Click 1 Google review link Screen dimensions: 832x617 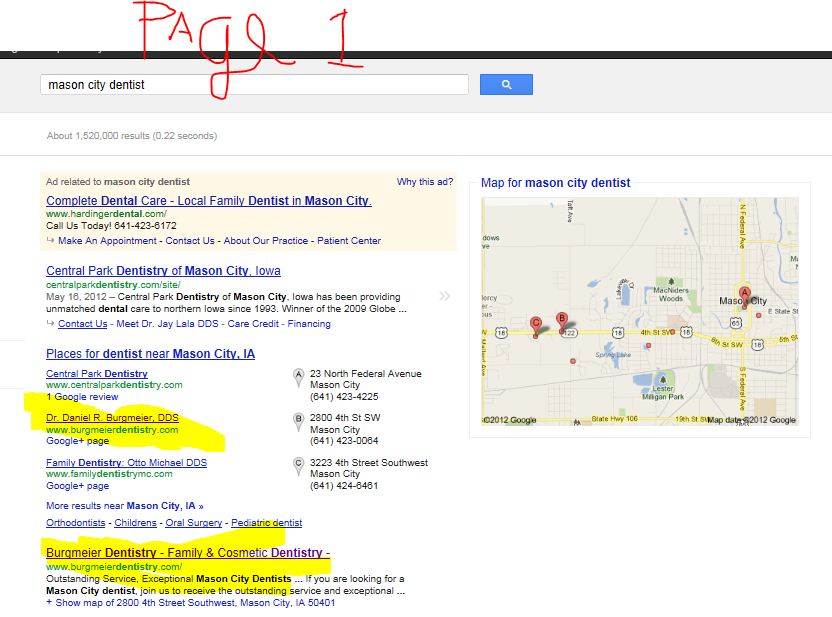(x=82, y=397)
